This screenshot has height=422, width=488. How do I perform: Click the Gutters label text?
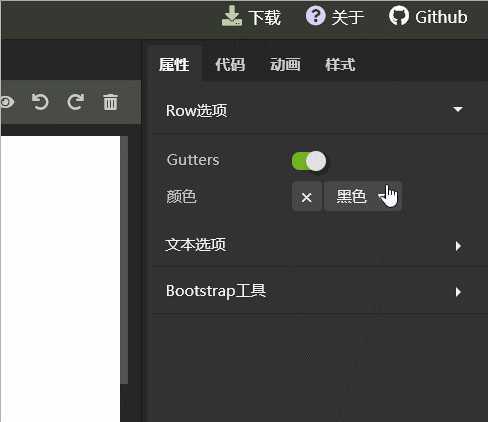193,160
